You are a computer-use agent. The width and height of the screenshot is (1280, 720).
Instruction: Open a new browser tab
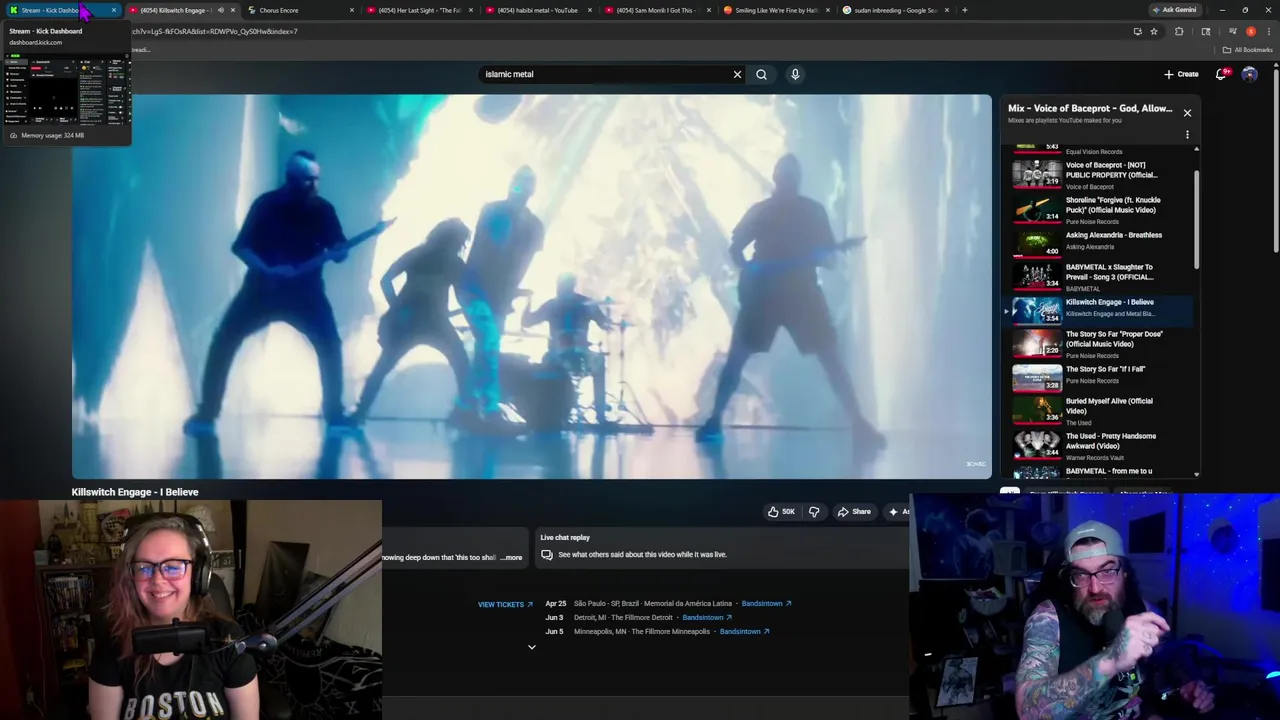point(964,10)
